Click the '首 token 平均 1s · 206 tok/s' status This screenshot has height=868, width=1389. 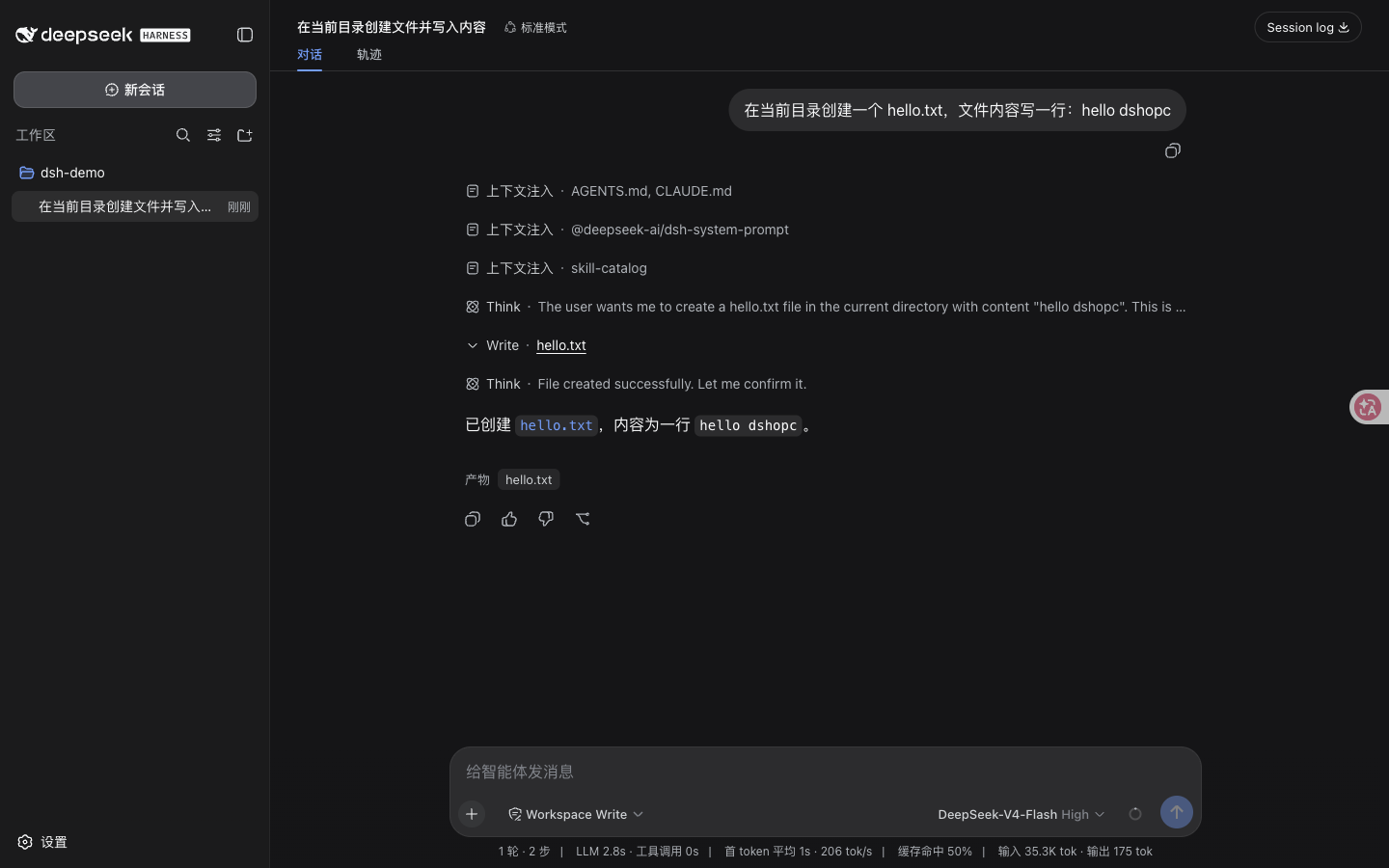click(798, 852)
